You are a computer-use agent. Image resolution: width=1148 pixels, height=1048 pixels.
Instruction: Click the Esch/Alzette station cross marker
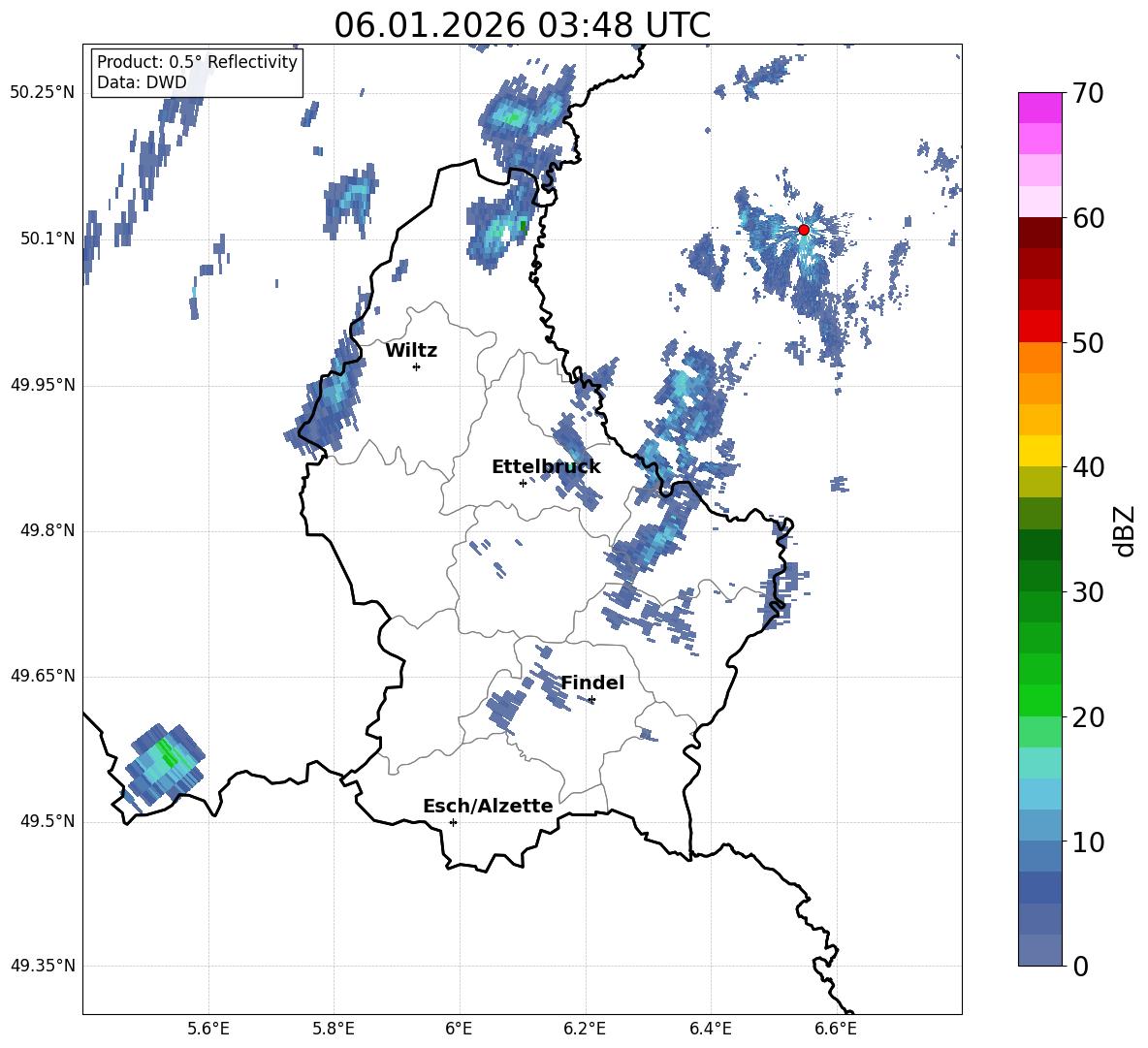click(x=453, y=822)
